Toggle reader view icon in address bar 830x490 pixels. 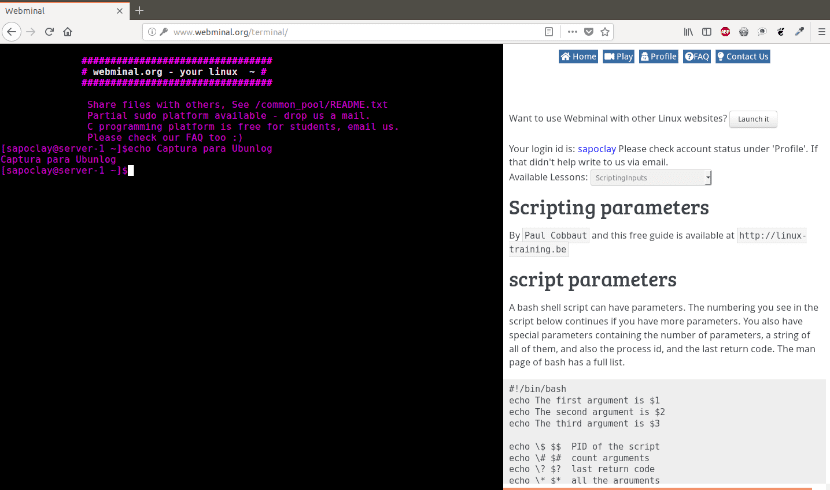pyautogui.click(x=549, y=32)
